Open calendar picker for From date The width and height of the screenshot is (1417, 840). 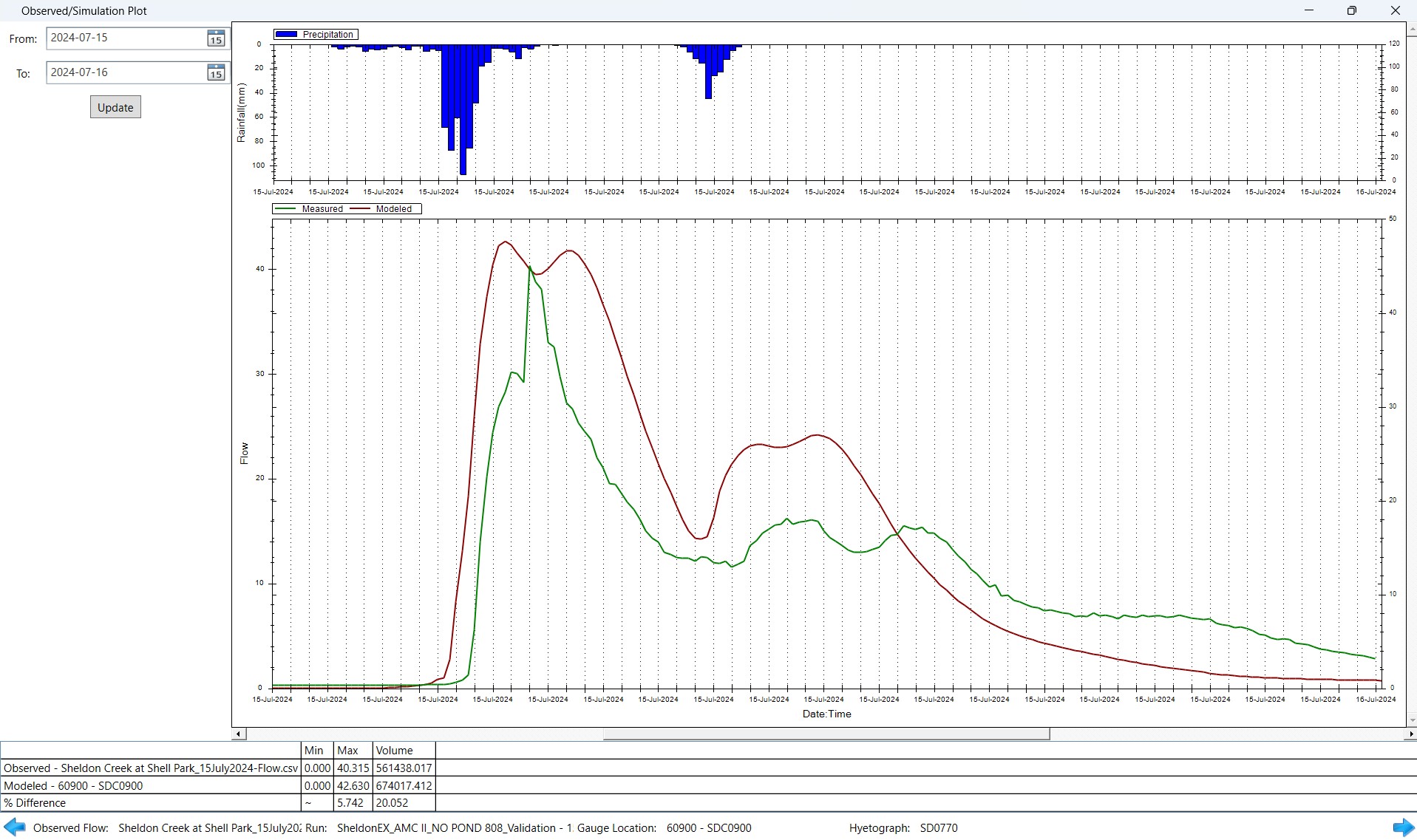point(216,38)
